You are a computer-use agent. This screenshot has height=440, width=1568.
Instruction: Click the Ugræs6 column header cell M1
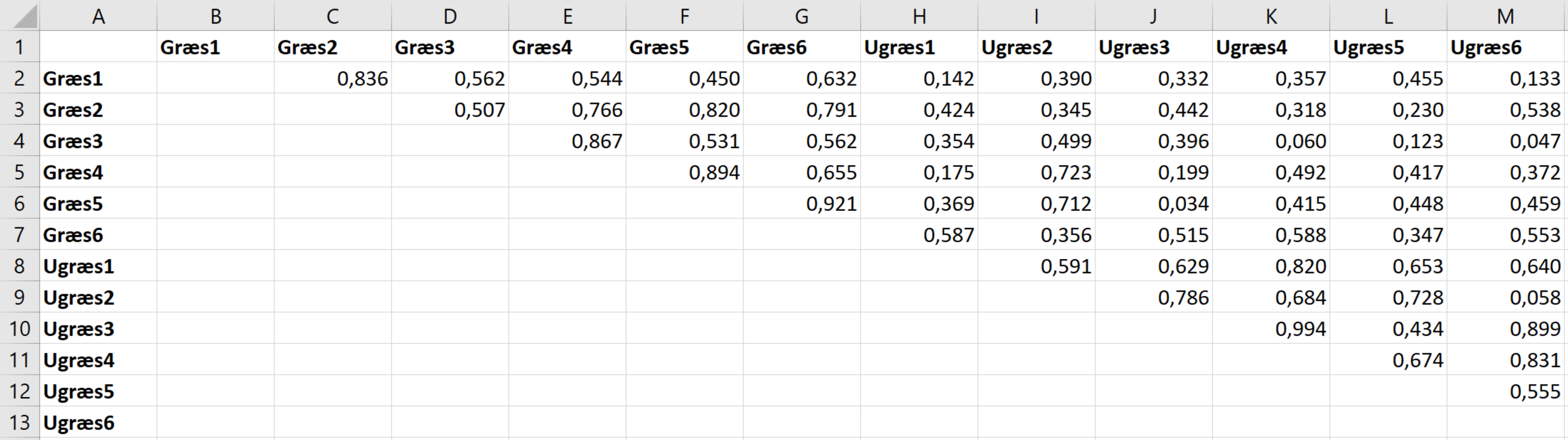[1505, 47]
